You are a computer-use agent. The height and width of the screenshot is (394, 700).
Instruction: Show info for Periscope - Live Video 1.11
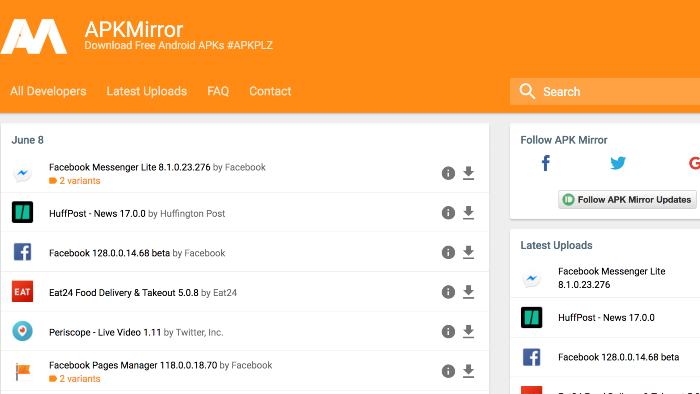tap(448, 332)
